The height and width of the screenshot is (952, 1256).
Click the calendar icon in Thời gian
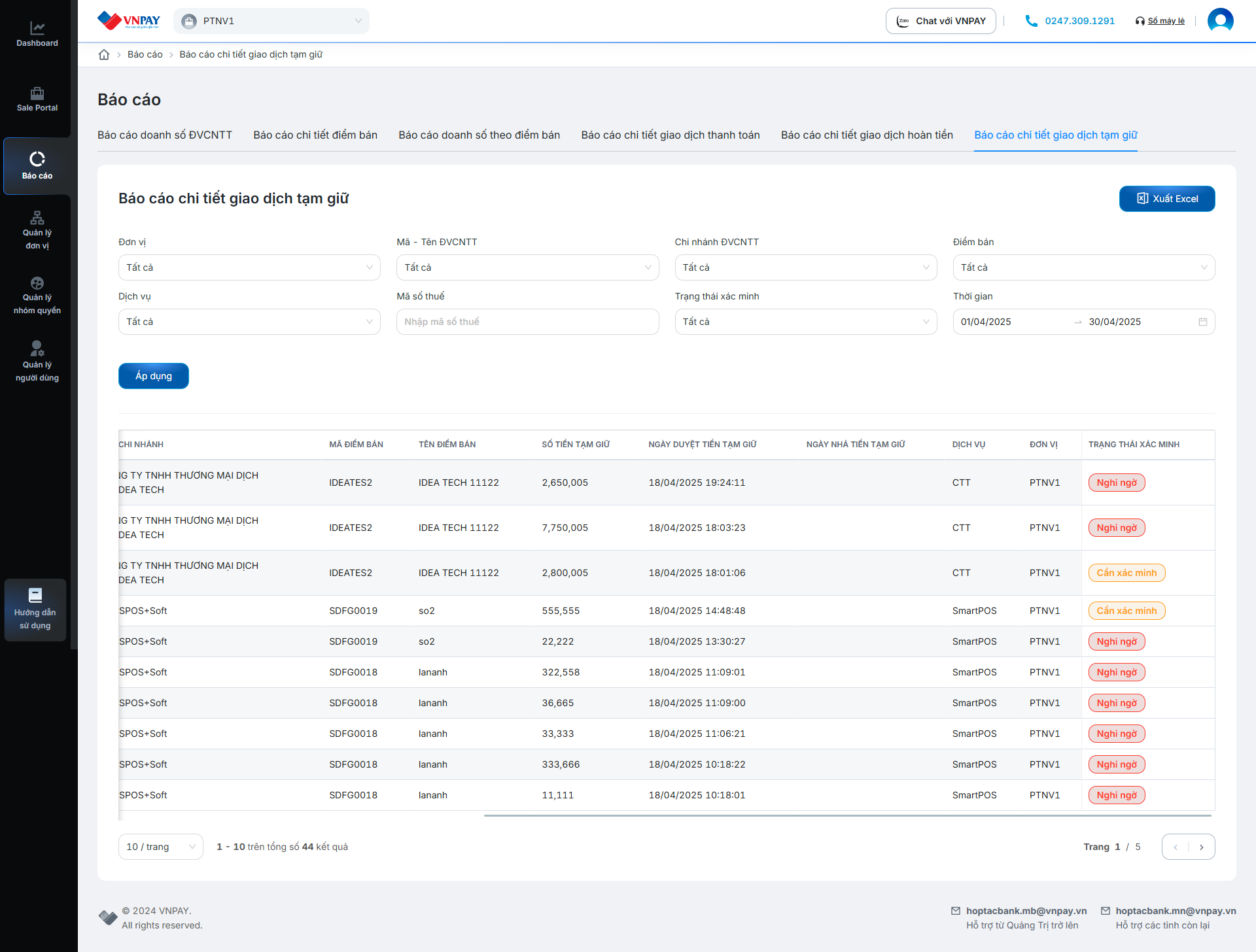point(1202,322)
